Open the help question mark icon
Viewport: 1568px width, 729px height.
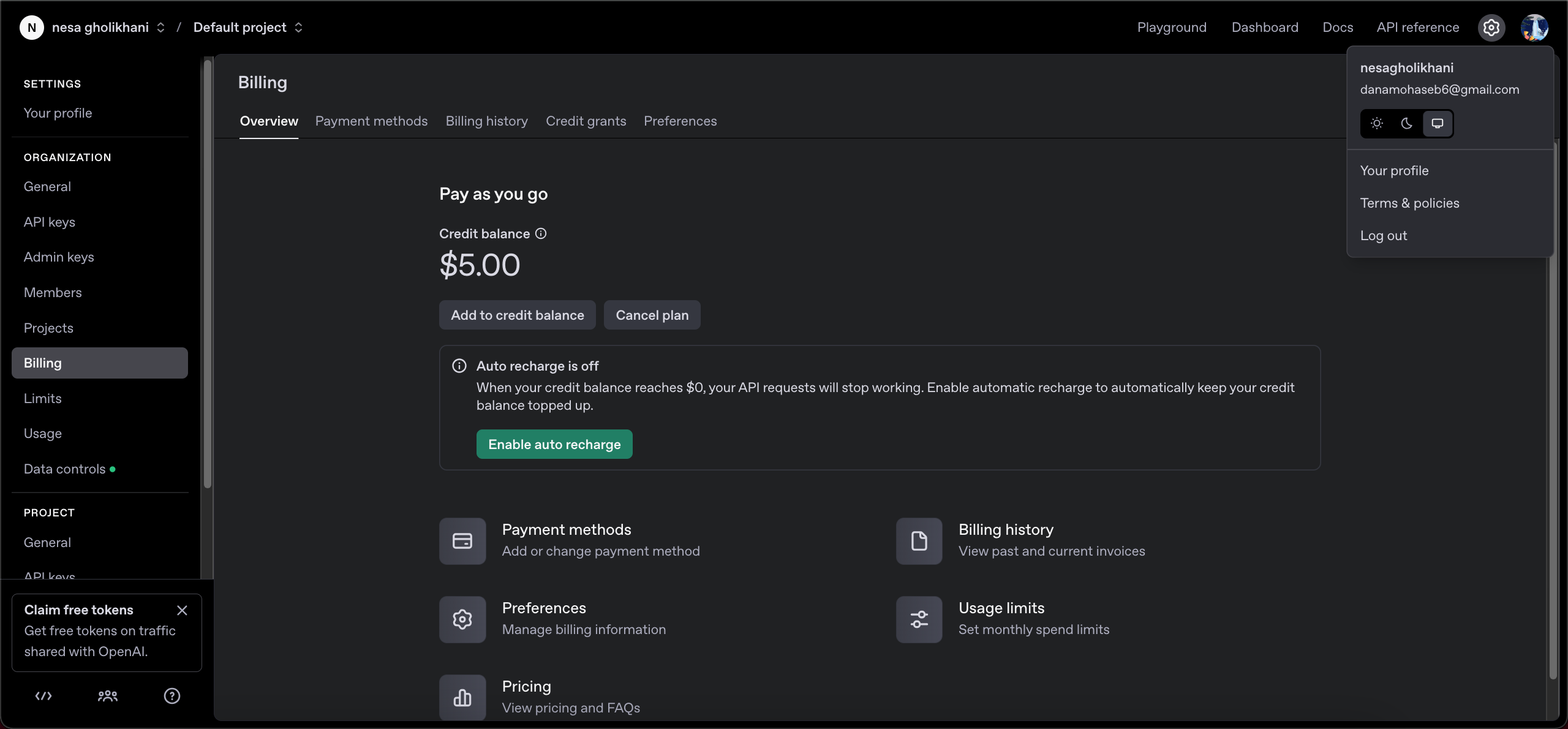[172, 696]
